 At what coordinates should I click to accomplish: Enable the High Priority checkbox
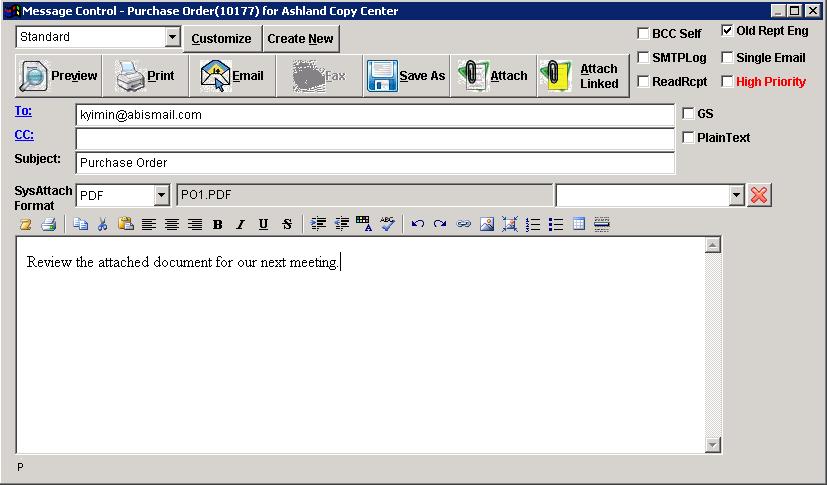coord(727,82)
